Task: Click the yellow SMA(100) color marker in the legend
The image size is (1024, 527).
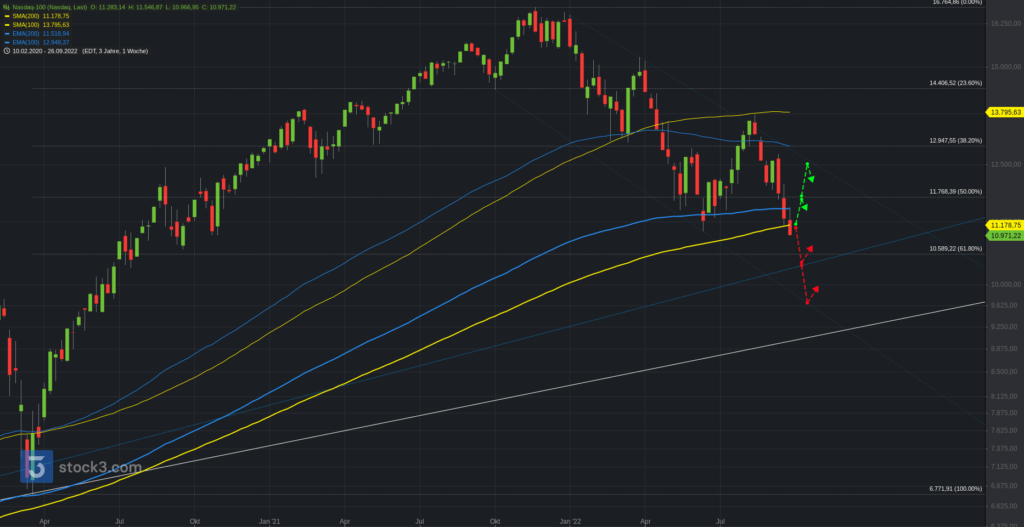Action: pos(7,25)
